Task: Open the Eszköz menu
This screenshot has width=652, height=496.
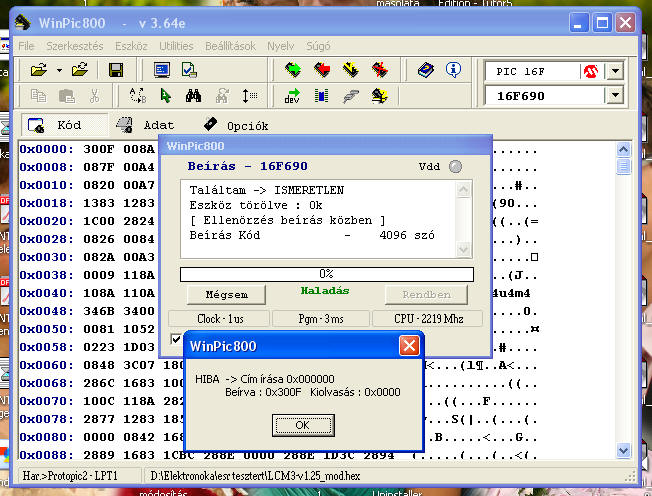Action: pyautogui.click(x=131, y=46)
